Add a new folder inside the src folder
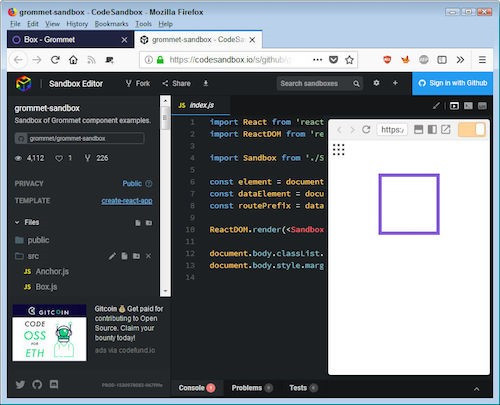 (136, 256)
